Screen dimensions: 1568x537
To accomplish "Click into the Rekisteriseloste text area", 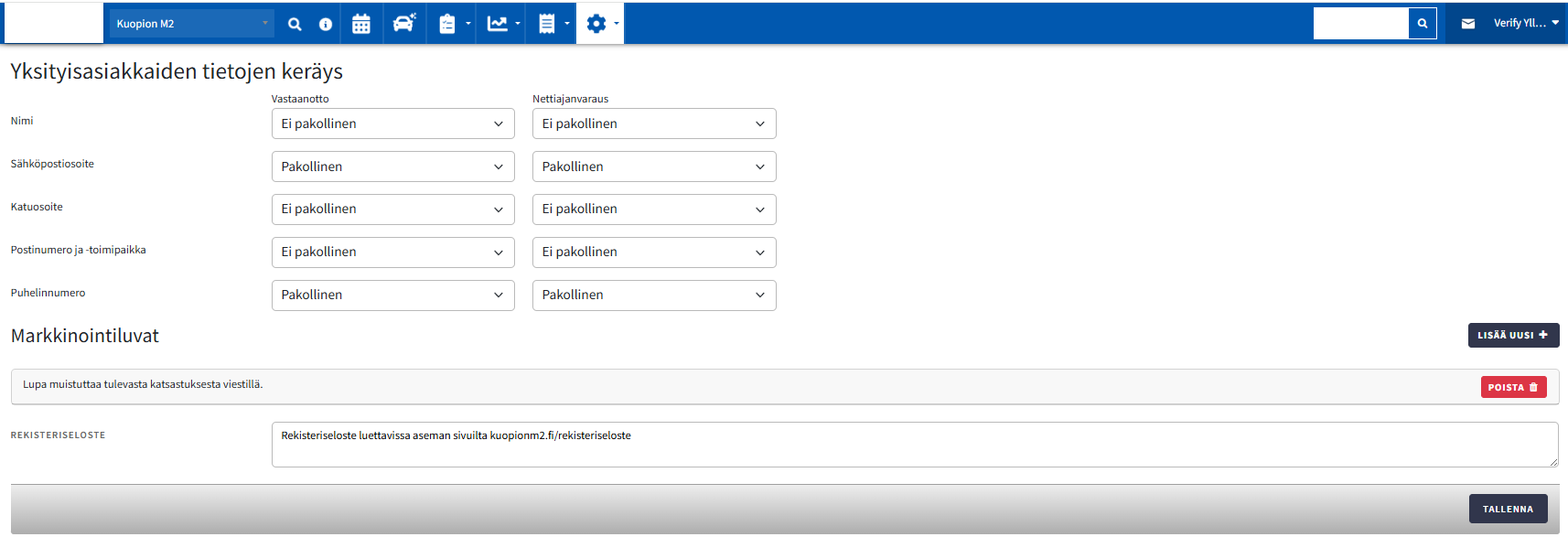I will [914, 445].
